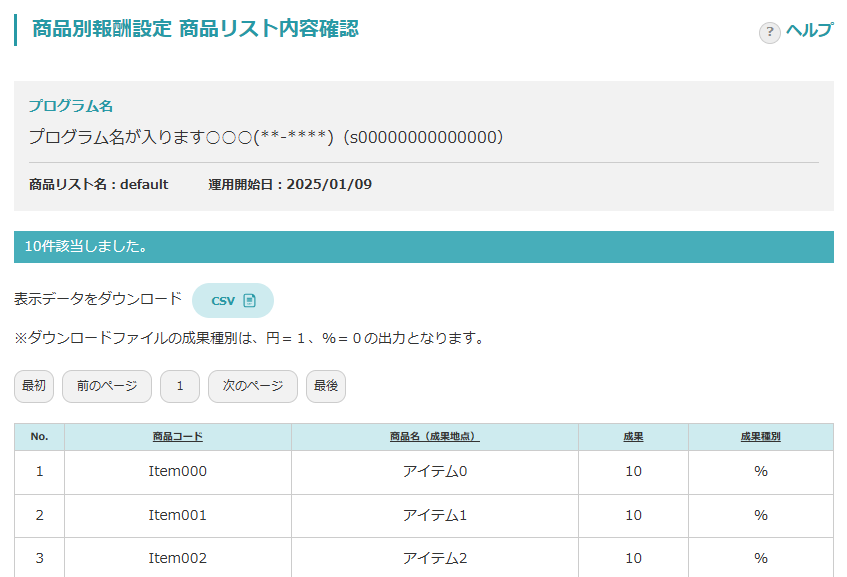This screenshot has height=577, width=847.
Task: Download the displayed data as CSV
Action: tap(232, 300)
